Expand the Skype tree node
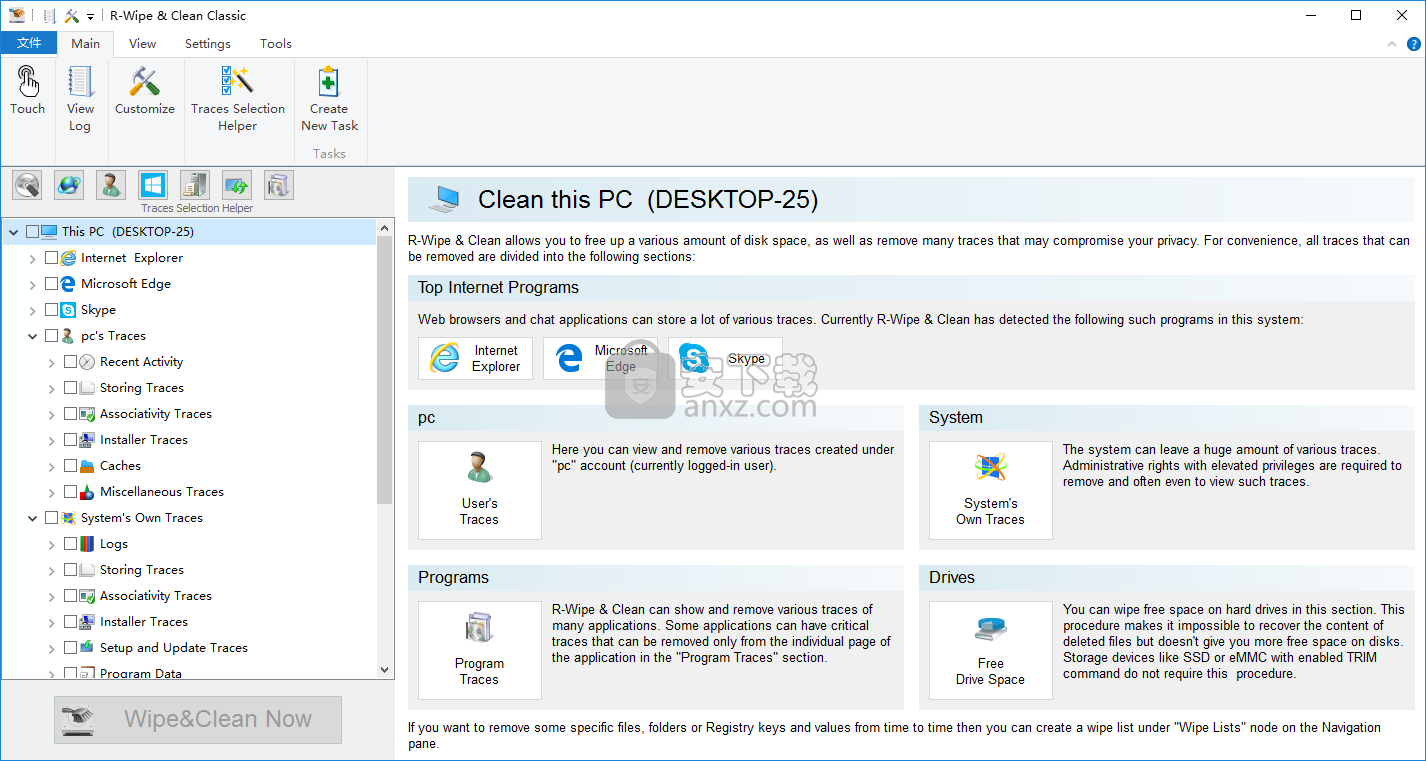Screen dimensions: 1426x761 pos(33,310)
